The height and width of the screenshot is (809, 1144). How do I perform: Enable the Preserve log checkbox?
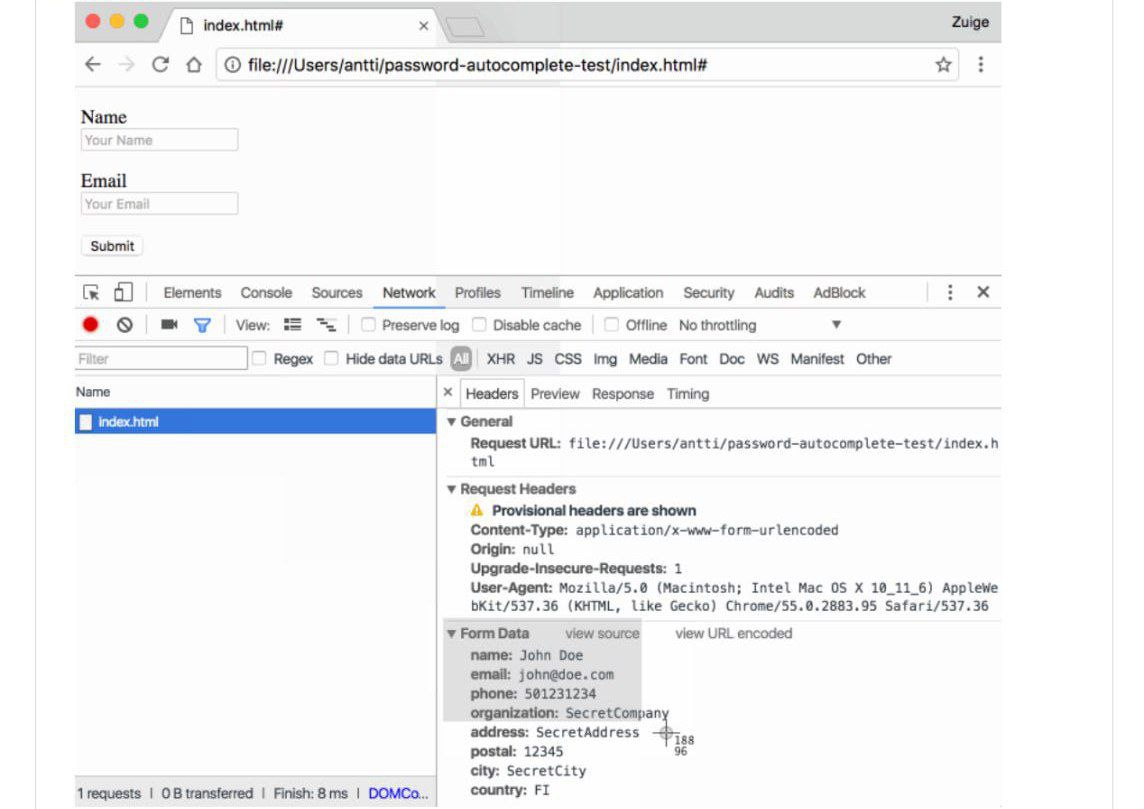[x=368, y=325]
